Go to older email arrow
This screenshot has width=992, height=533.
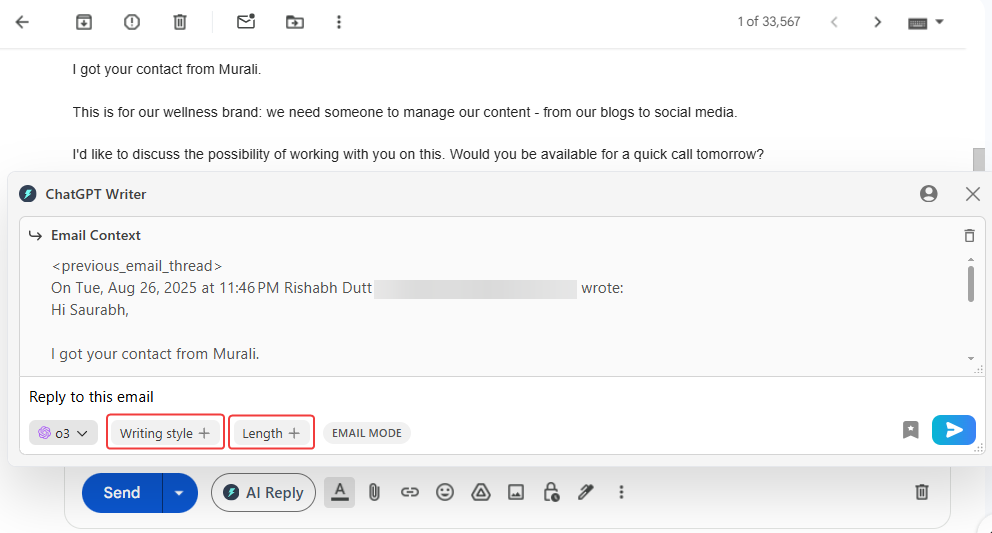(877, 22)
